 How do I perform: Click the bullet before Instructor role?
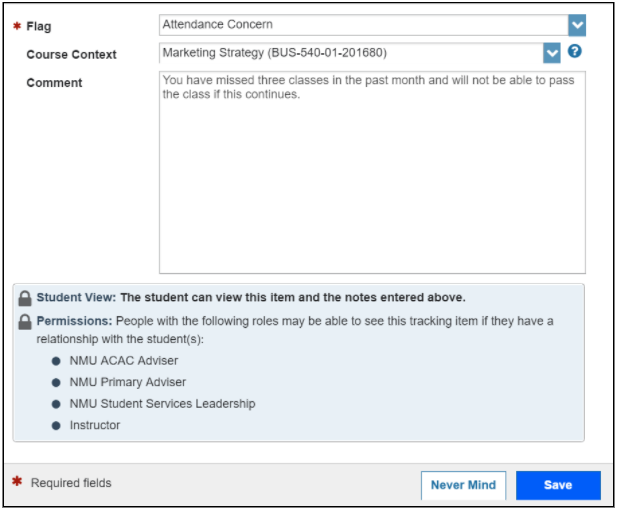pos(57,425)
